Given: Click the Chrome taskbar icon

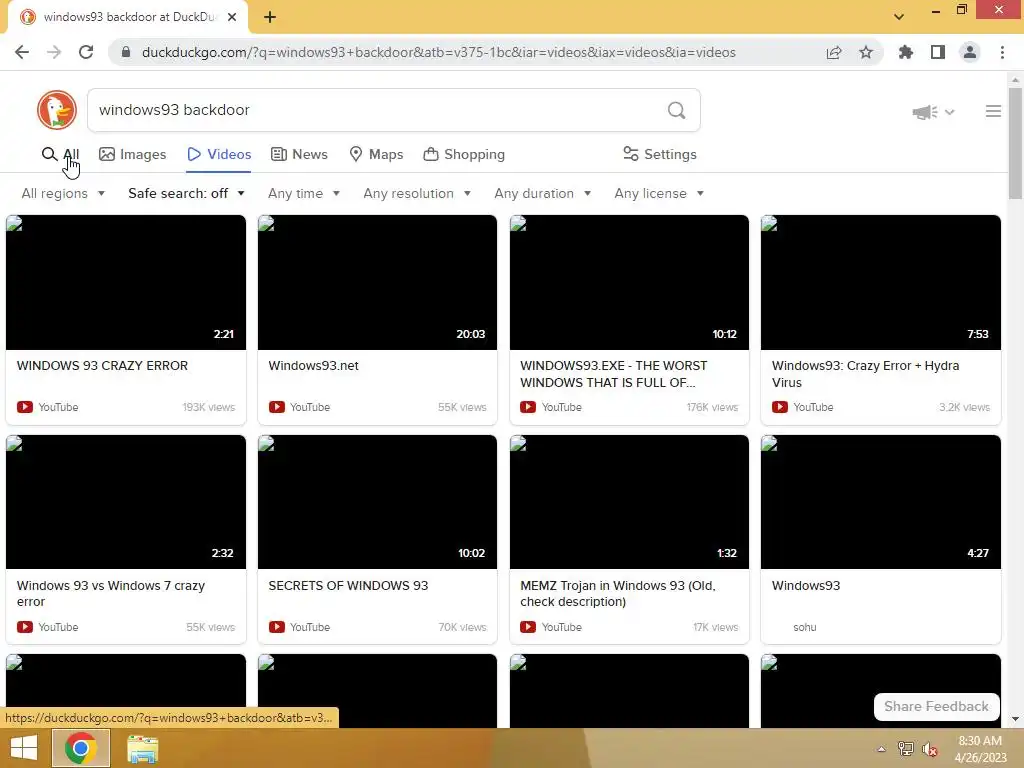Looking at the screenshot, I should point(81,748).
